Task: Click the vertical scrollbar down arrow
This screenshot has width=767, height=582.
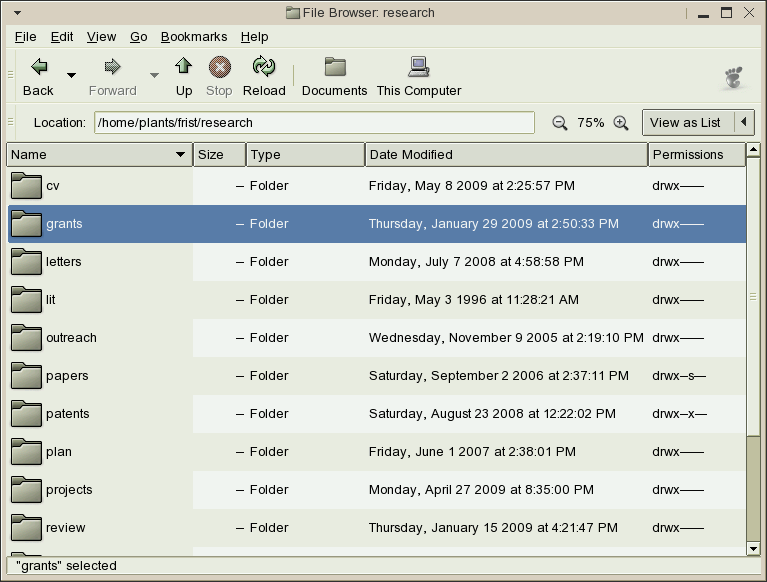Action: pyautogui.click(x=754, y=548)
